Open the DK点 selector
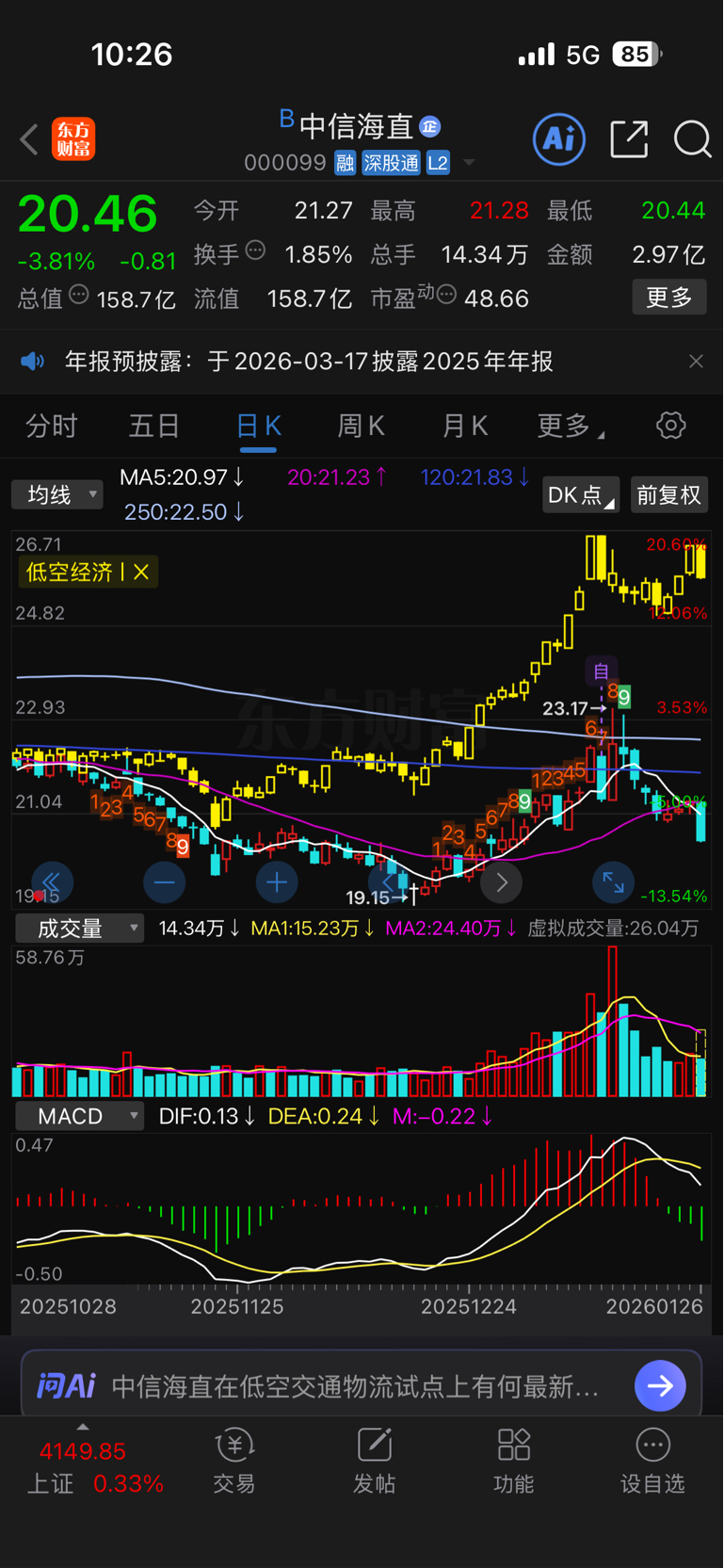This screenshot has width=724, height=1568. pos(580,494)
